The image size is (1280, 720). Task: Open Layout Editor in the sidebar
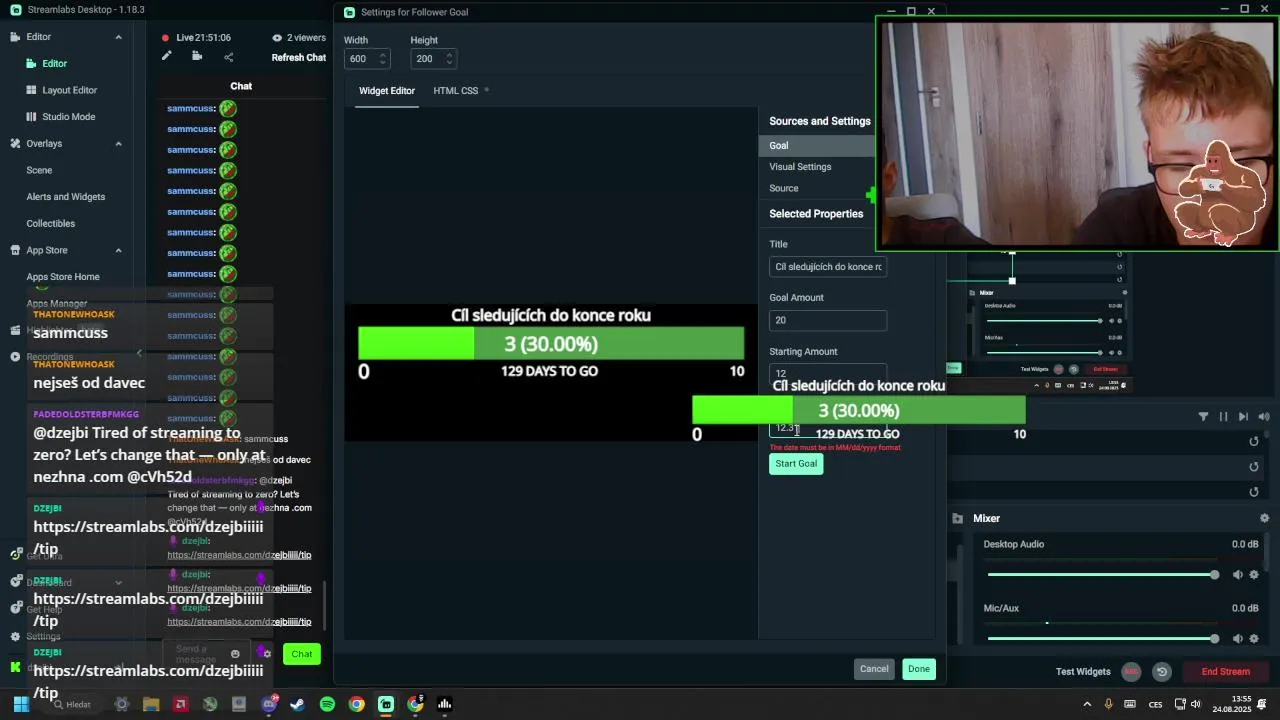[69, 90]
